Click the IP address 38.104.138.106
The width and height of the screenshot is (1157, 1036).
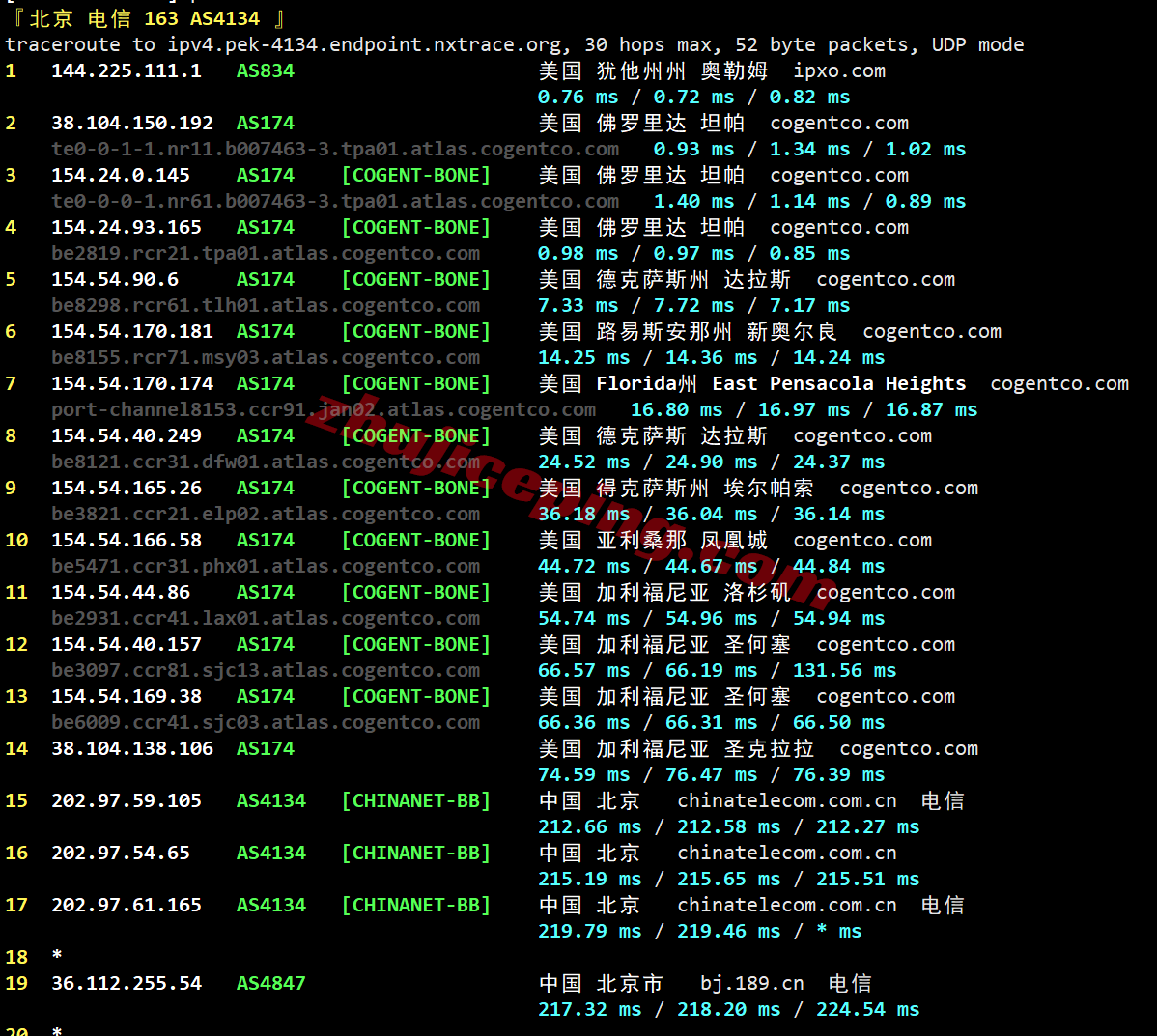coord(132,748)
